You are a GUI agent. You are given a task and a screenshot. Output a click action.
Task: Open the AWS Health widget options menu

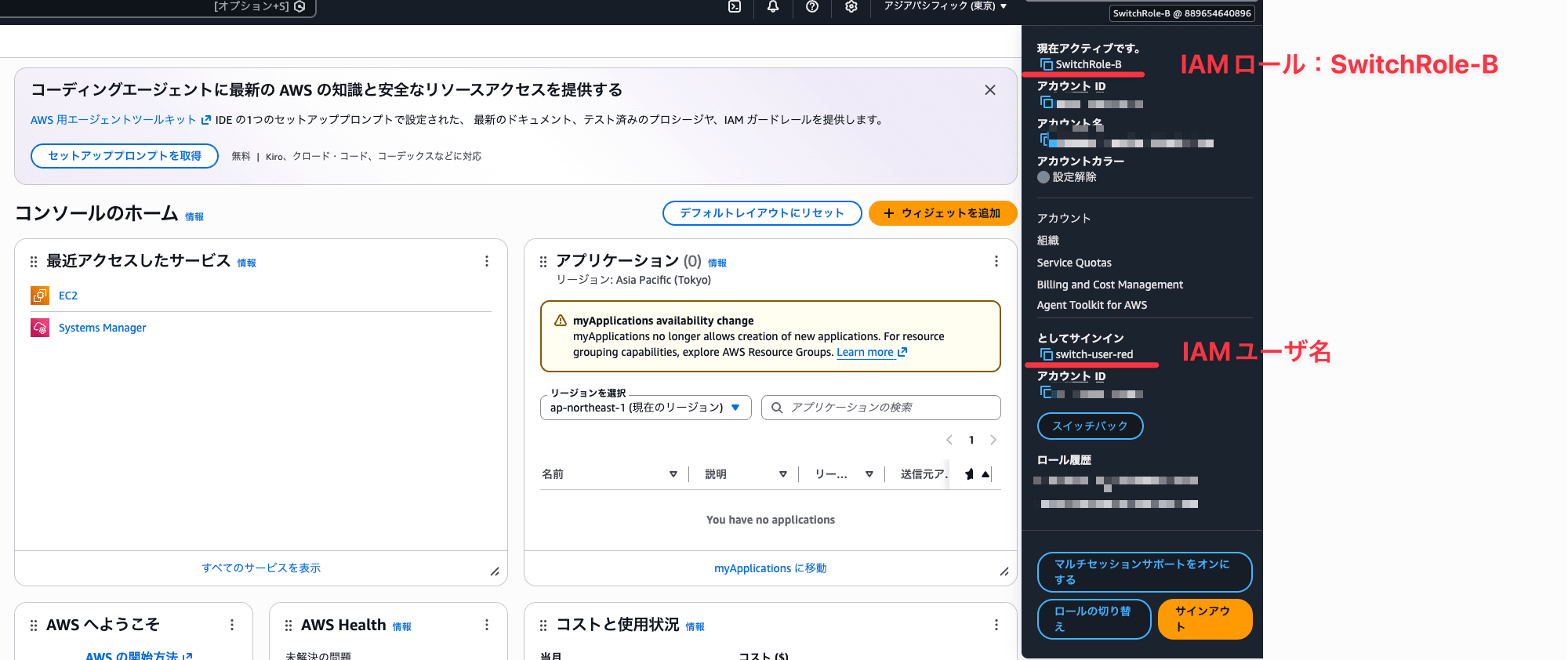pyautogui.click(x=487, y=625)
